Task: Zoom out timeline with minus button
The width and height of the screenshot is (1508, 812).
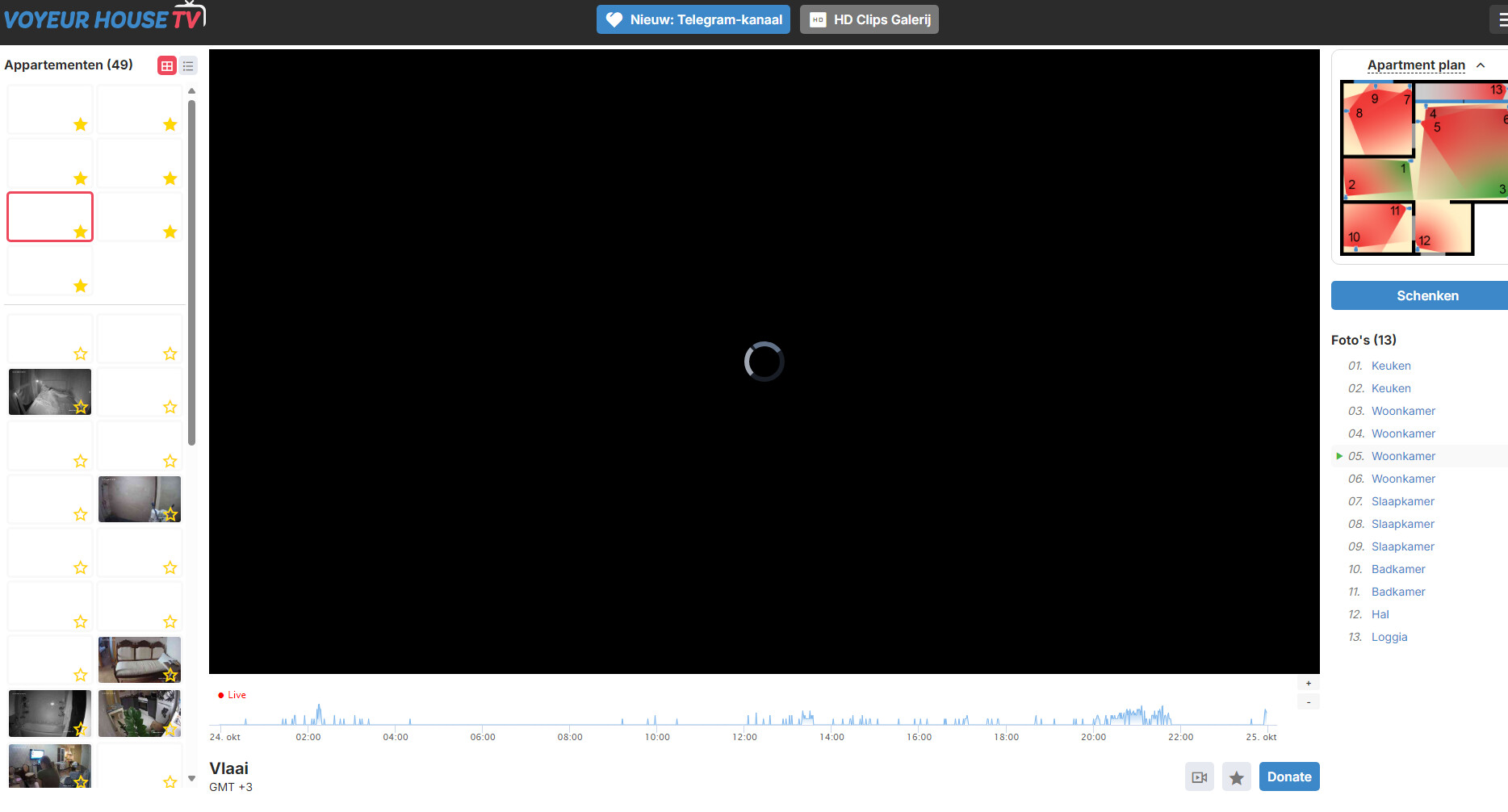Action: click(x=1309, y=702)
